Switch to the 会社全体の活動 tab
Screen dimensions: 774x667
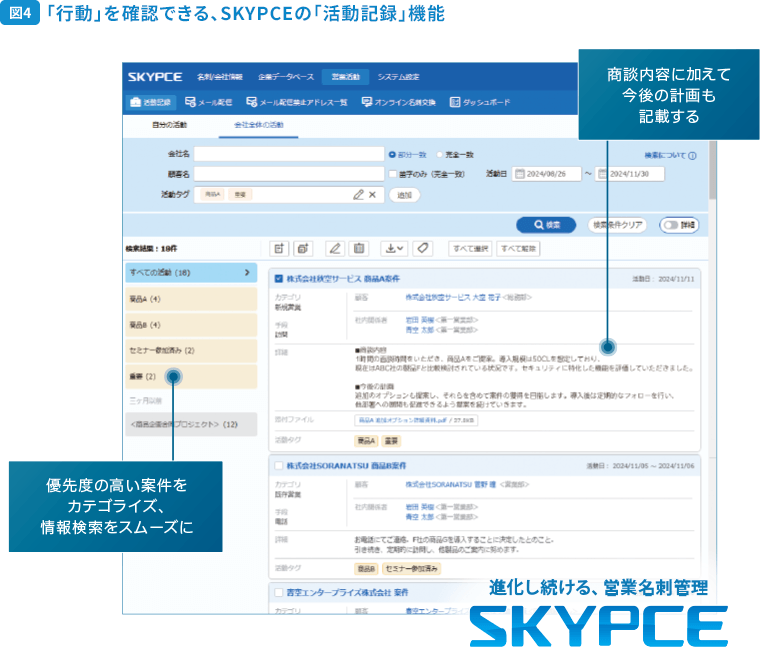pyautogui.click(x=258, y=125)
